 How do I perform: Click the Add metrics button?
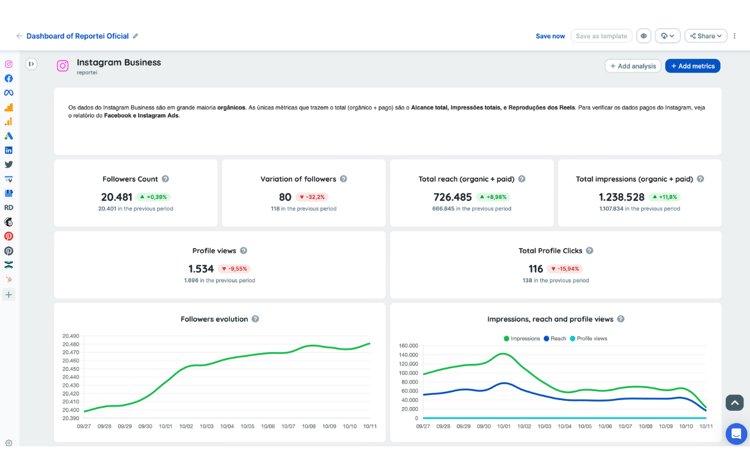(693, 66)
